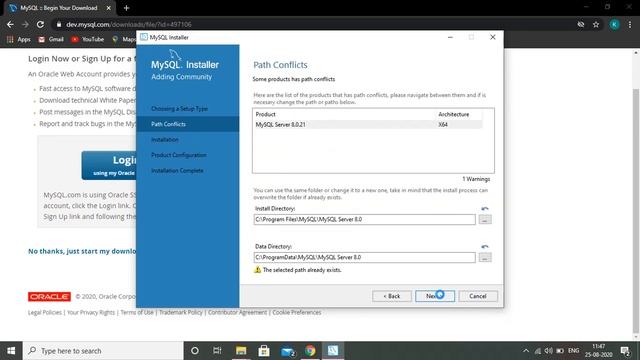Open Chrome from taskbar
Viewport: 640px width, 360px height.
tap(310, 351)
